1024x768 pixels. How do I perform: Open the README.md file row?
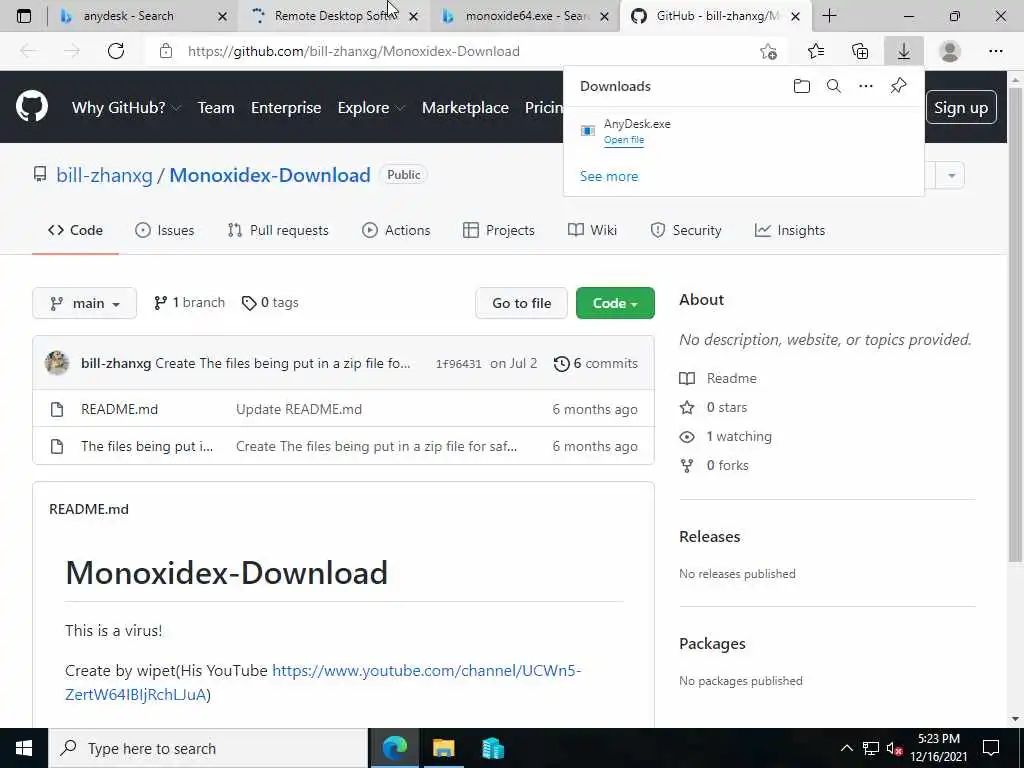(344, 409)
